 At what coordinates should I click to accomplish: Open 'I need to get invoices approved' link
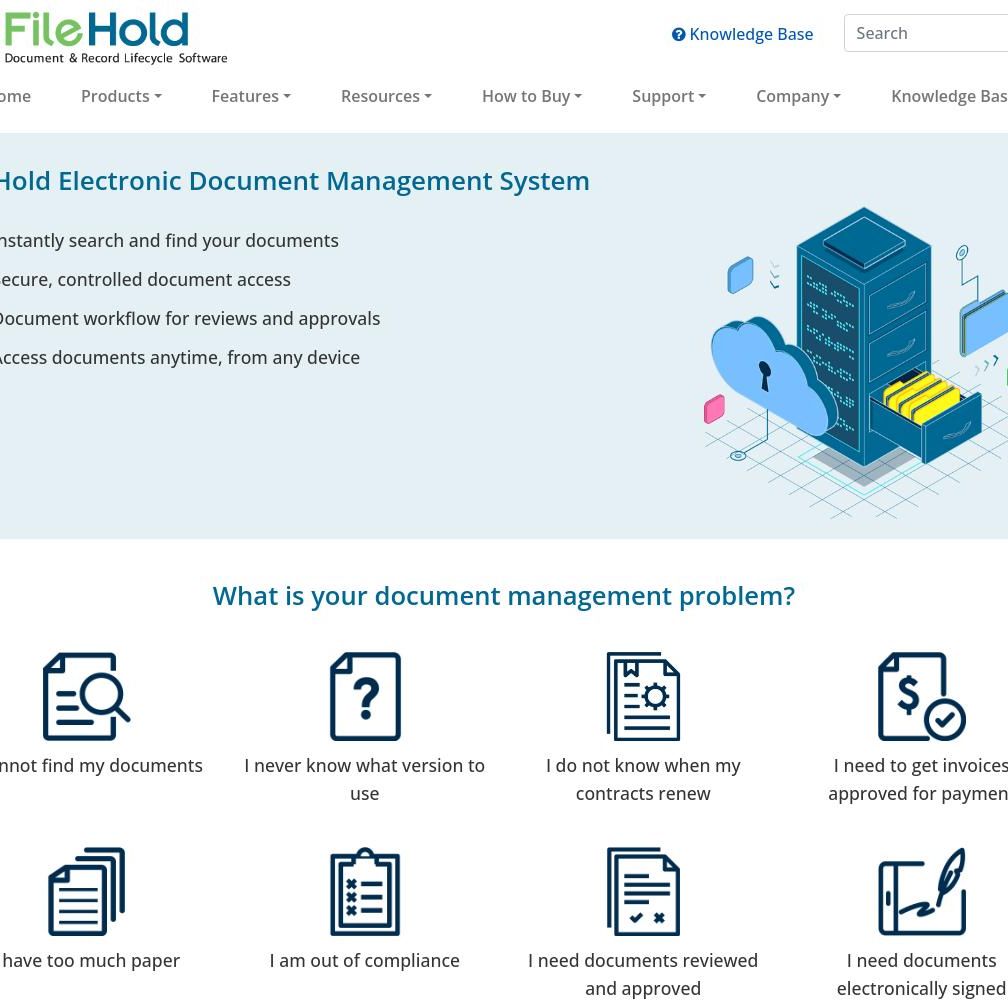click(919, 779)
